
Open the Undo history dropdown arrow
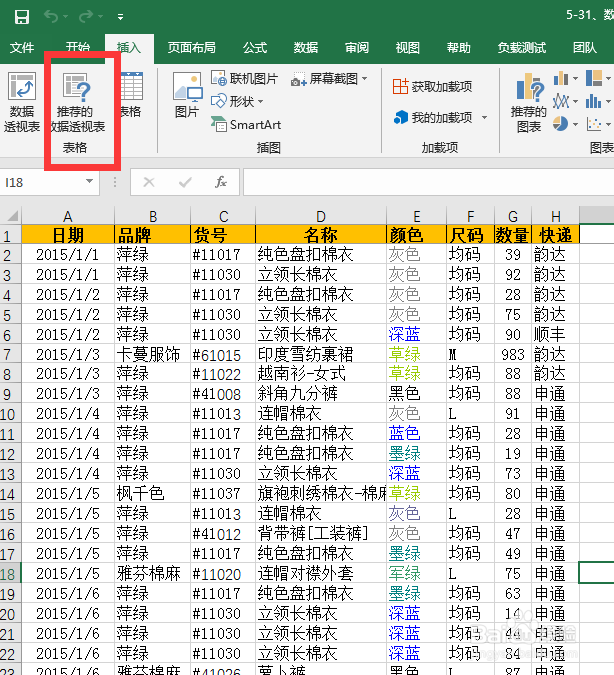click(x=65, y=17)
